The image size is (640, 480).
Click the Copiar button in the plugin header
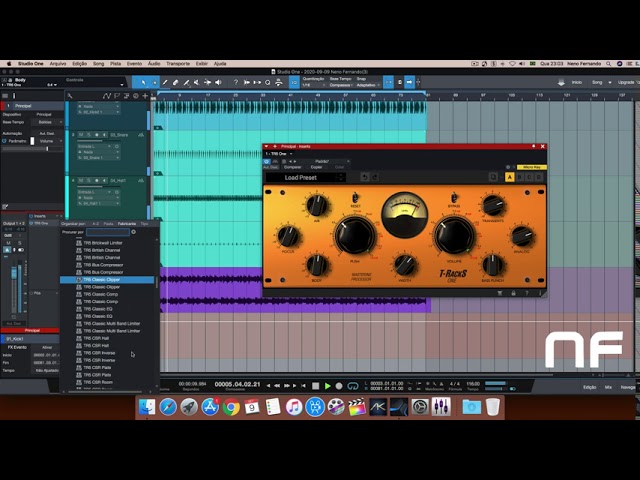316,167
